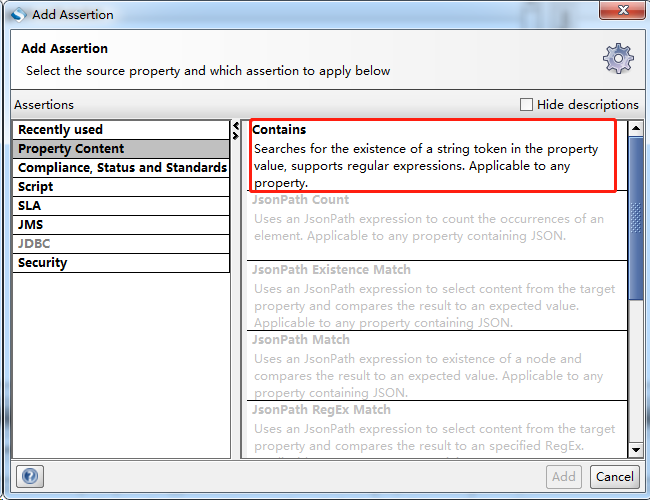Close the Add Assertion dialog window
Viewport: 650px width, 500px height.
pos(622,10)
